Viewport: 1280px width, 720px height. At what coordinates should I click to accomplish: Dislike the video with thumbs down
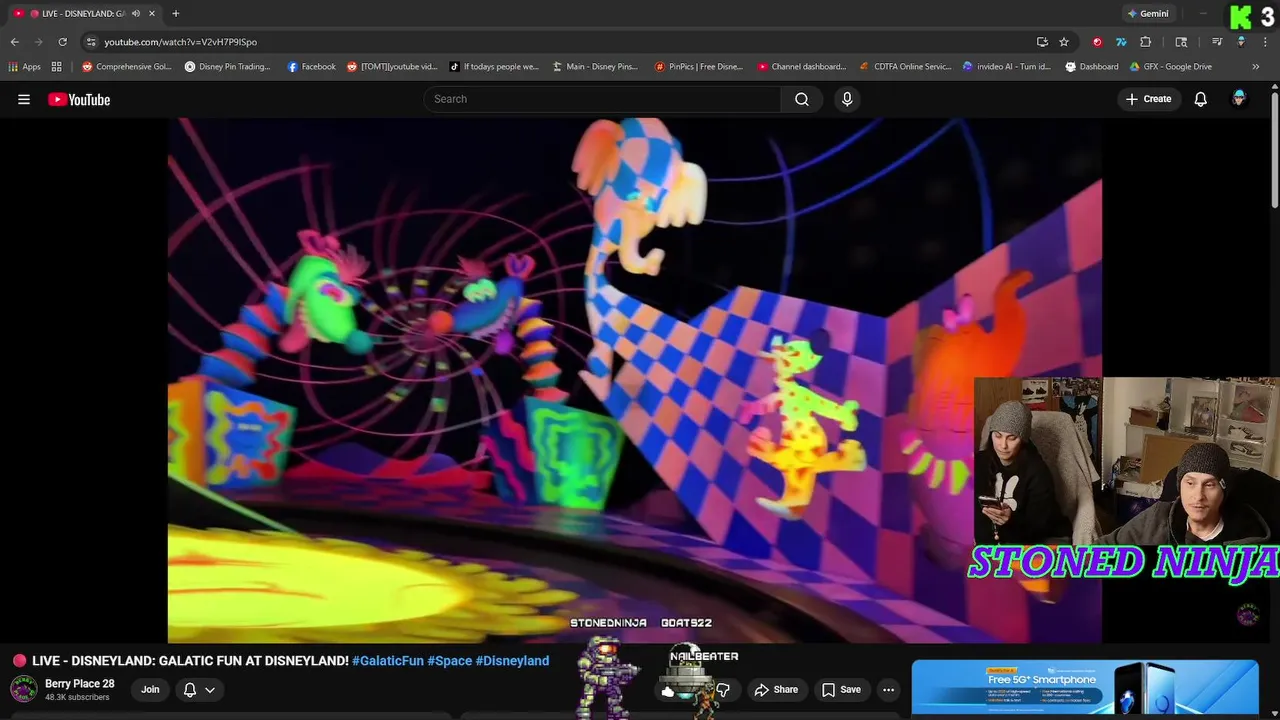click(x=723, y=689)
